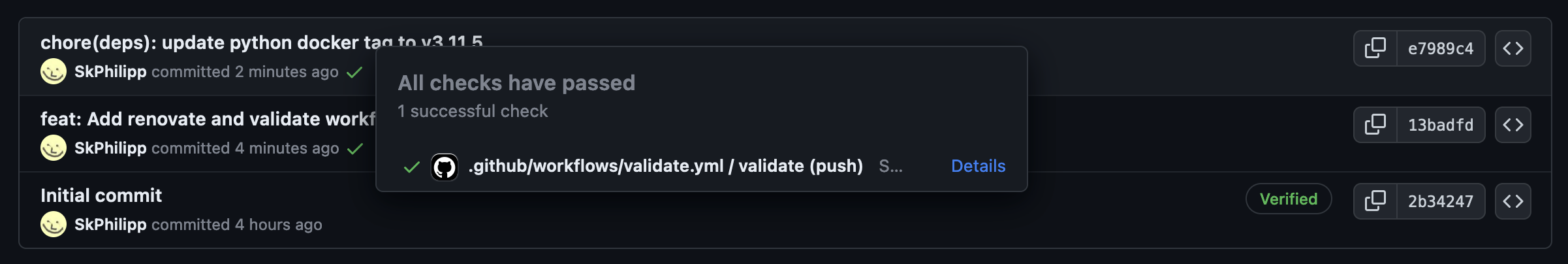Open the 'Initial commit' commit
This screenshot has height=264, width=1568.
[101, 195]
